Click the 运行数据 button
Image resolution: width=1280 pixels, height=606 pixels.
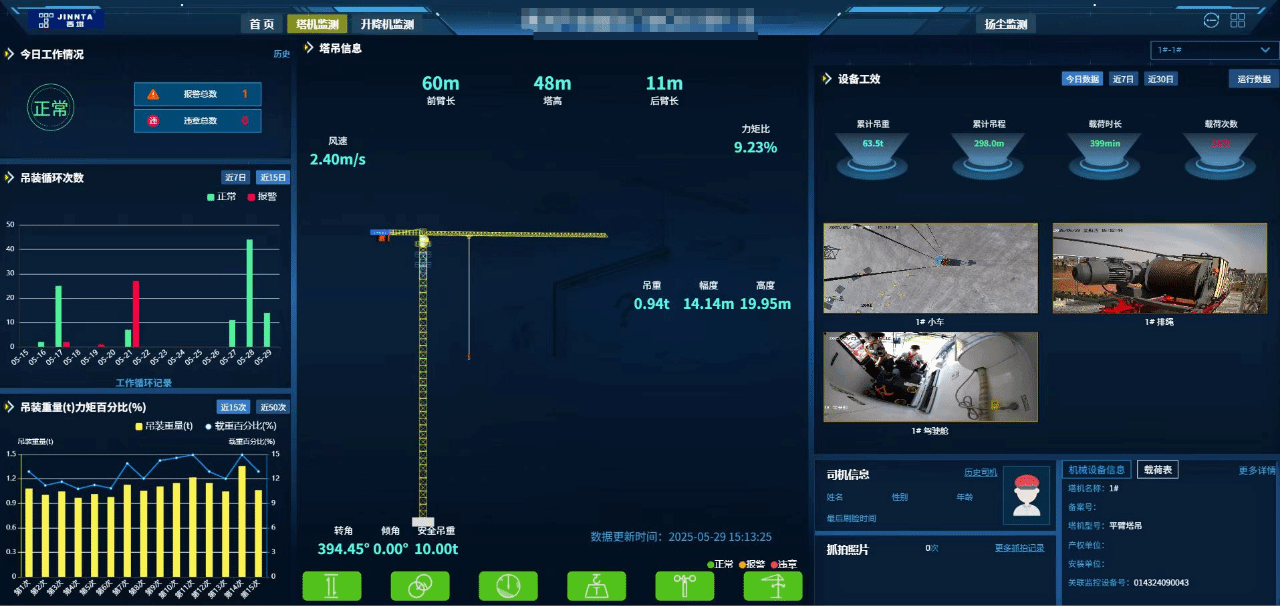pyautogui.click(x=1253, y=79)
